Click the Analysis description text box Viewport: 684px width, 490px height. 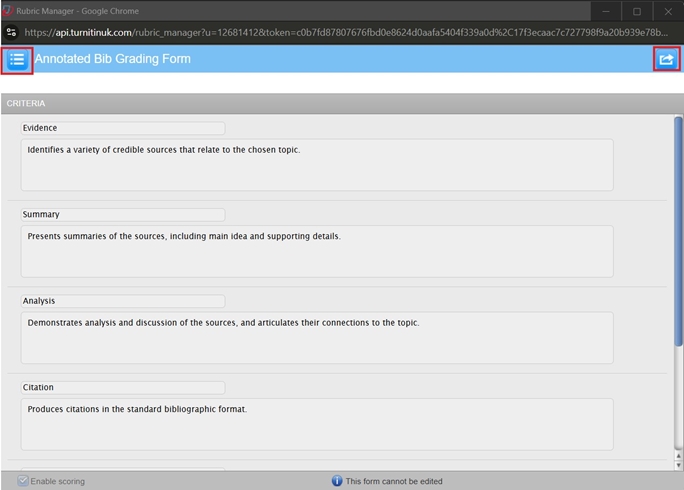pos(317,338)
